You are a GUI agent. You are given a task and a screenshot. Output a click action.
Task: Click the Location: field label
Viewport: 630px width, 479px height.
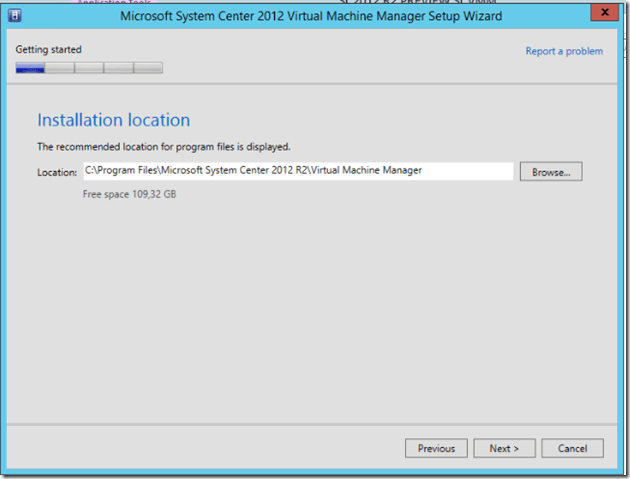tap(57, 172)
